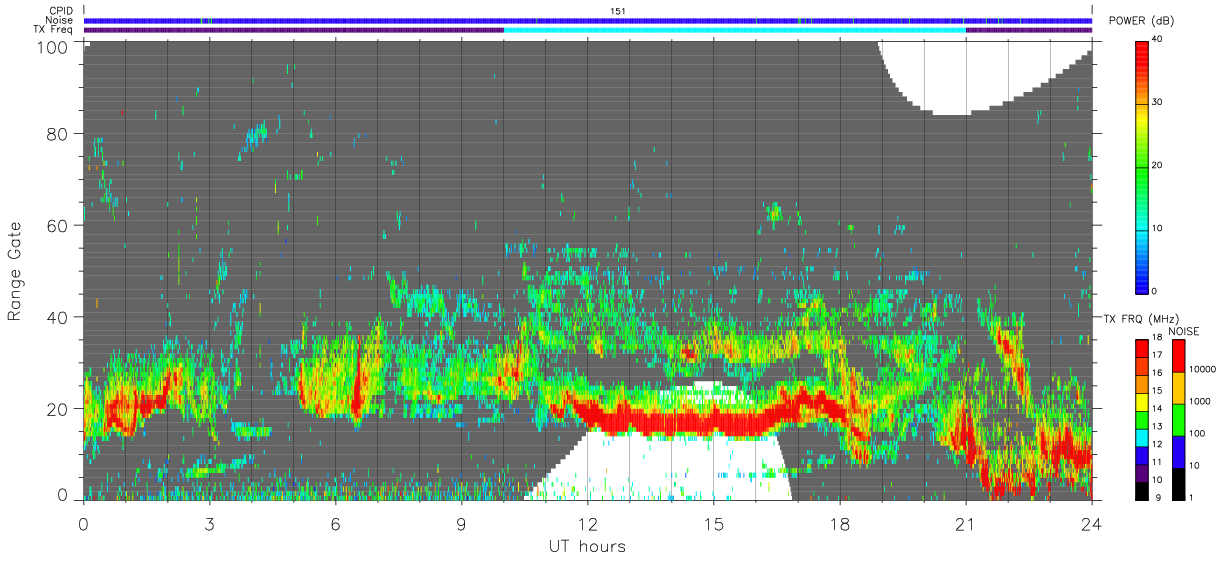Click the red high-power band at 14 UT
The image size is (1228, 567).
(671, 421)
